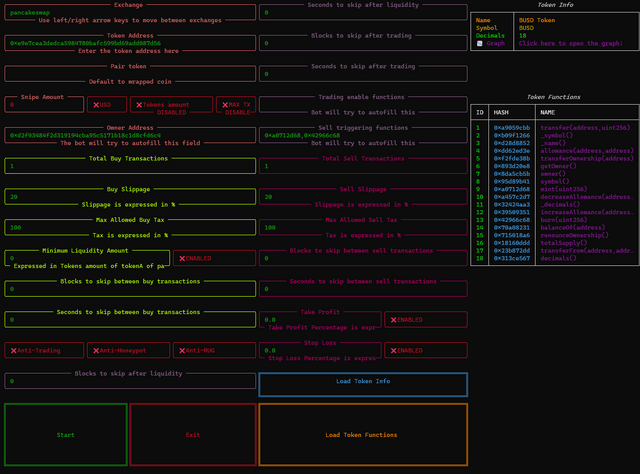Click the empty Pair token field
Image resolution: width=640 pixels, height=474 pixels.
pos(130,74)
